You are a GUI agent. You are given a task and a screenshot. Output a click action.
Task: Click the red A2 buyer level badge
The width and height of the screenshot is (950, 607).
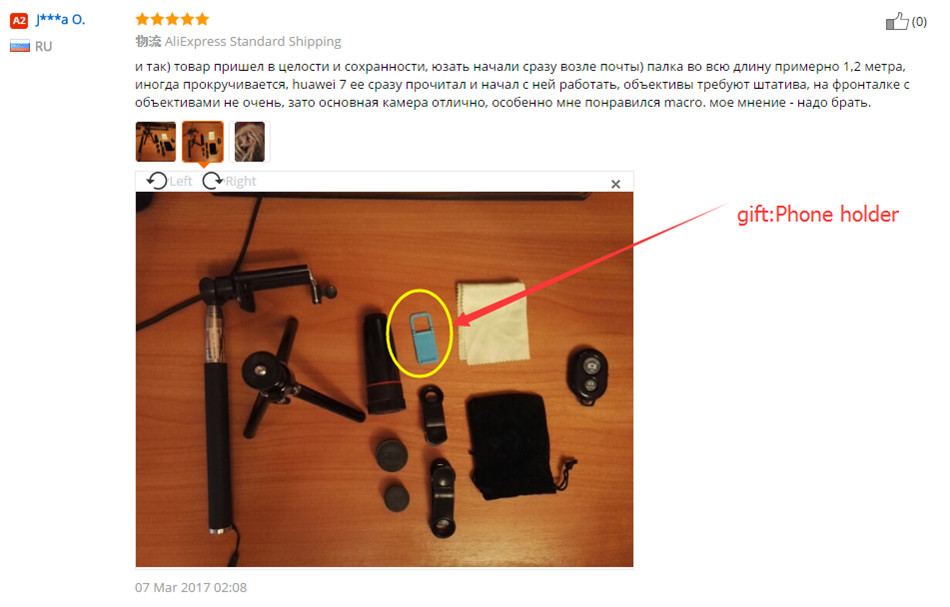click(x=19, y=21)
